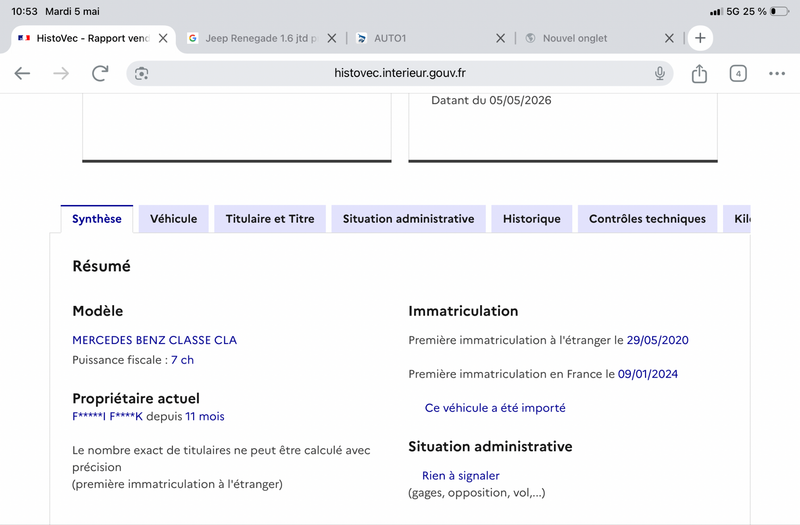Click the 7 ch fiscal power value
Image resolution: width=800 pixels, height=525 pixels.
[182, 360]
